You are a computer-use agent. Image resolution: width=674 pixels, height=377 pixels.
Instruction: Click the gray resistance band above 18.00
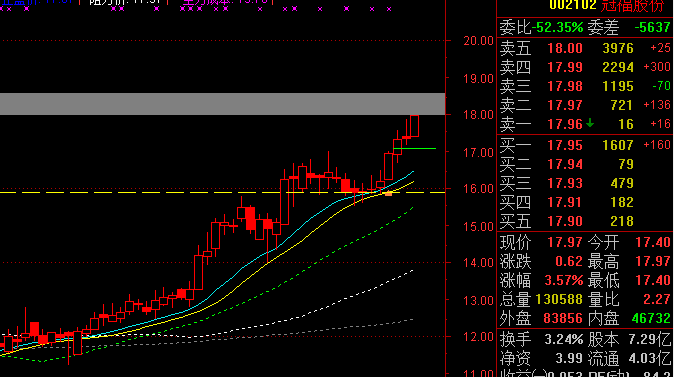click(x=222, y=104)
